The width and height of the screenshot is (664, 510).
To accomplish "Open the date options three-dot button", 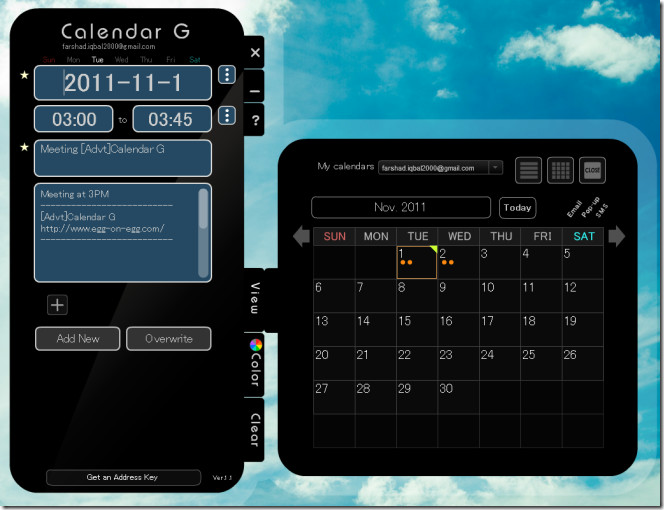I will click(x=227, y=75).
